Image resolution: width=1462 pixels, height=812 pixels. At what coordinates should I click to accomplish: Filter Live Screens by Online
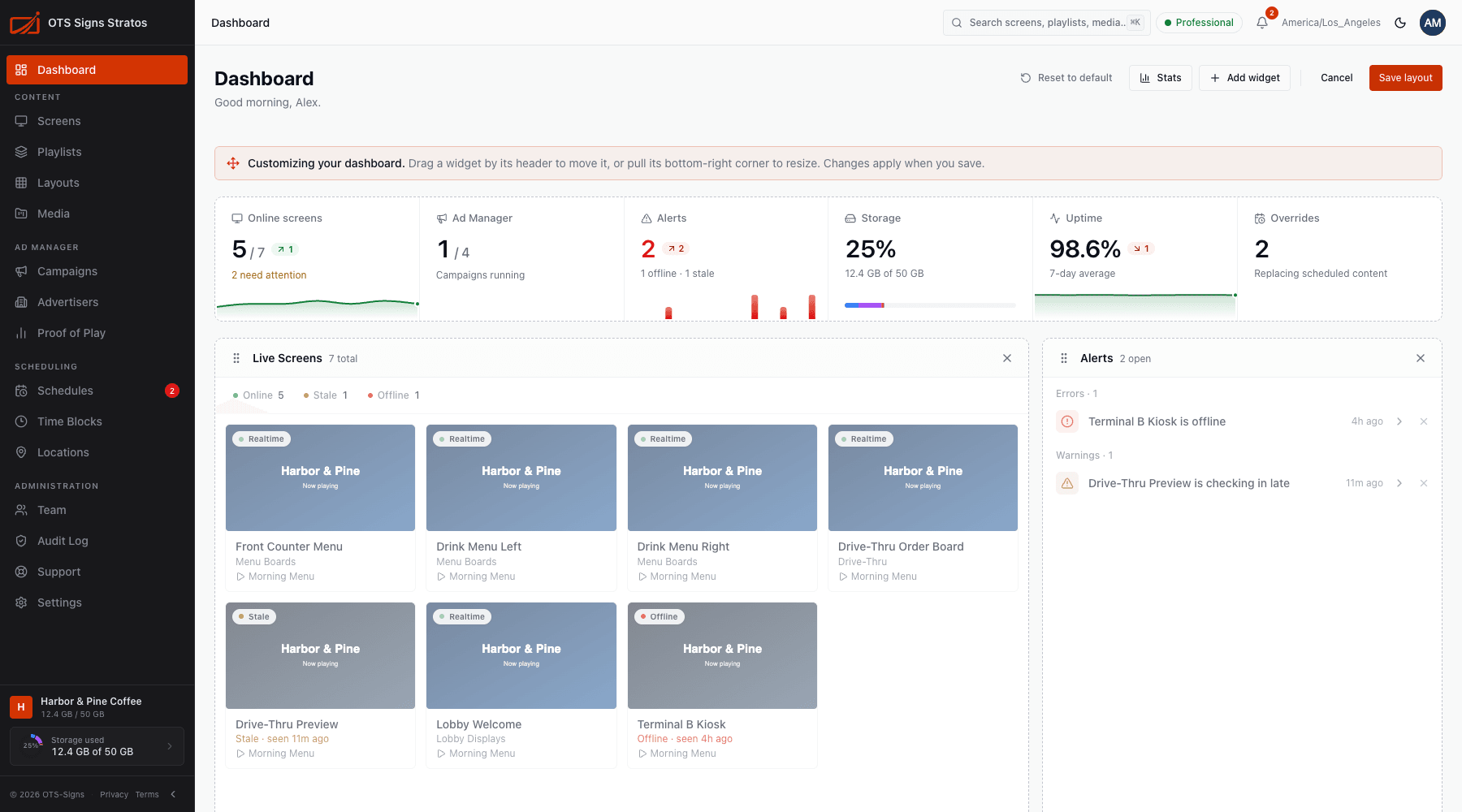tap(258, 395)
